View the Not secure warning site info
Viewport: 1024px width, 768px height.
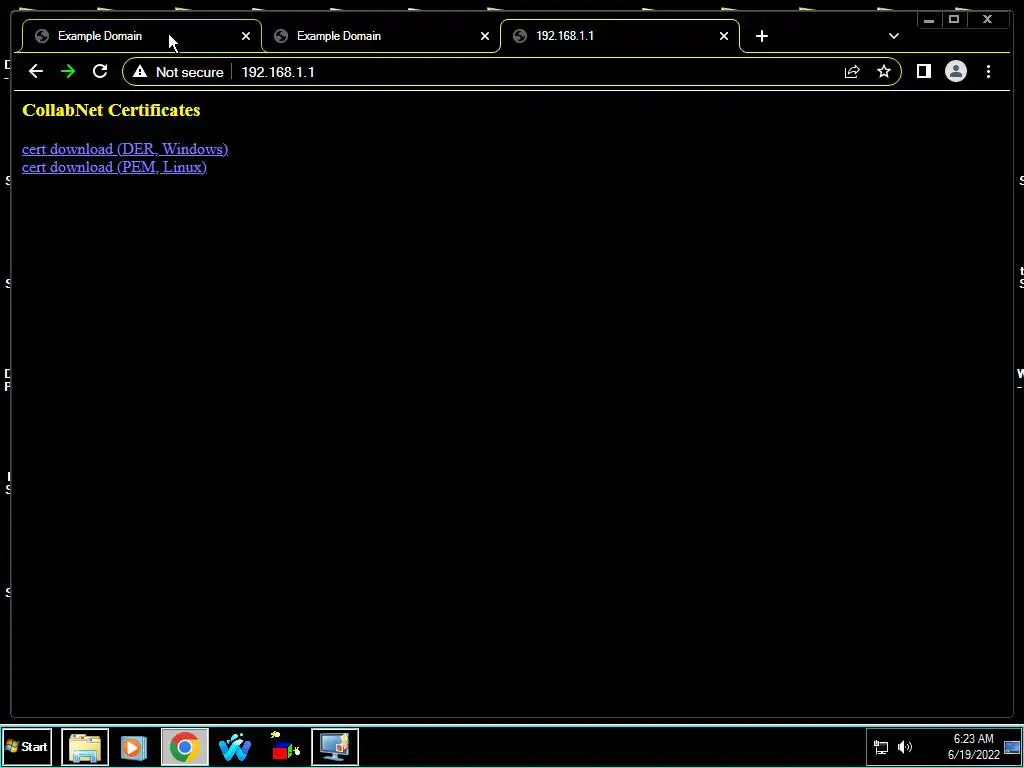(x=178, y=72)
